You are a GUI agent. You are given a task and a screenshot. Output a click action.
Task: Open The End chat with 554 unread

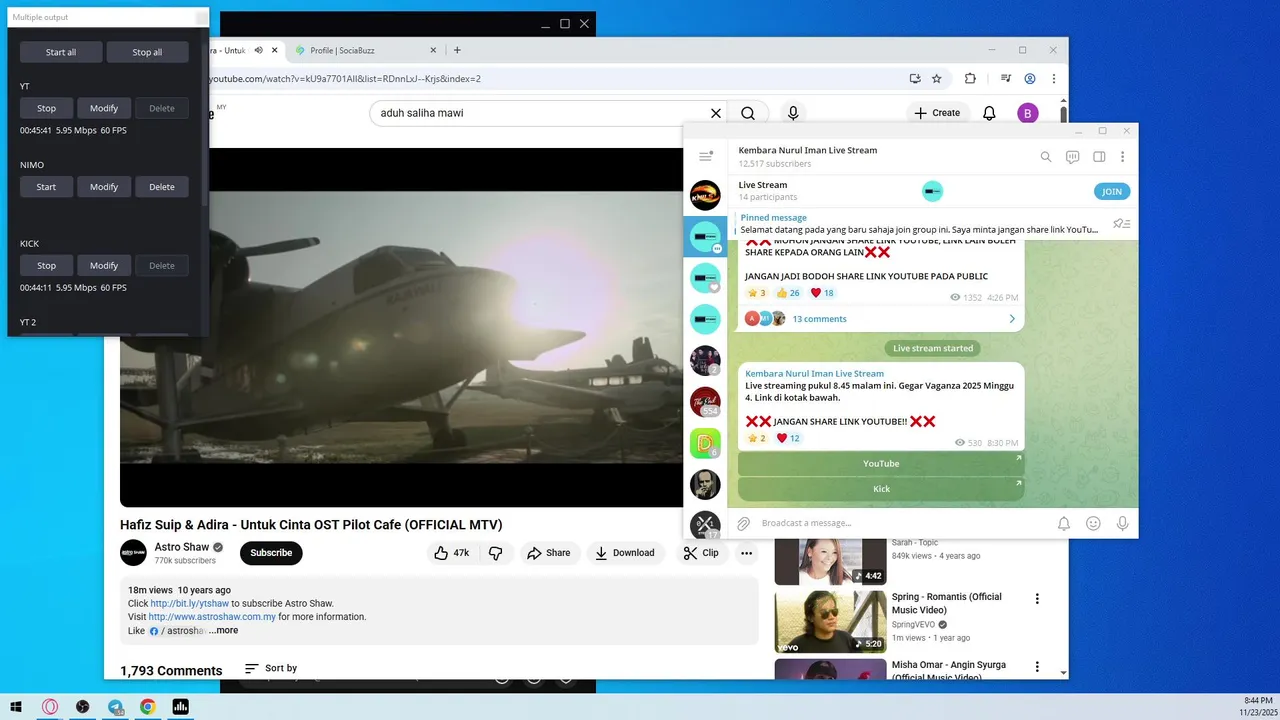pos(705,402)
